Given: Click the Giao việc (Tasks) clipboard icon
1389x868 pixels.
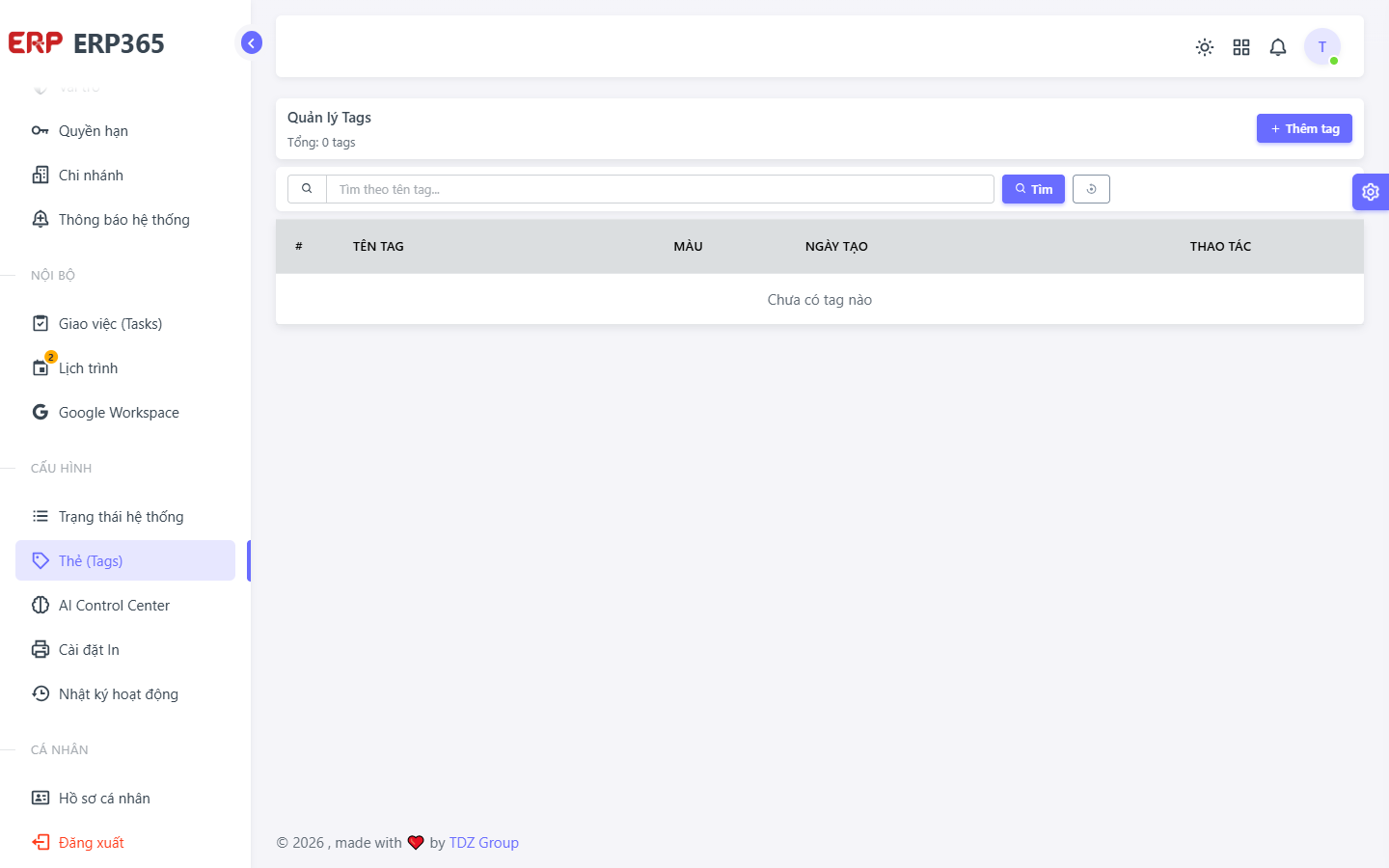Looking at the screenshot, I should [41, 324].
